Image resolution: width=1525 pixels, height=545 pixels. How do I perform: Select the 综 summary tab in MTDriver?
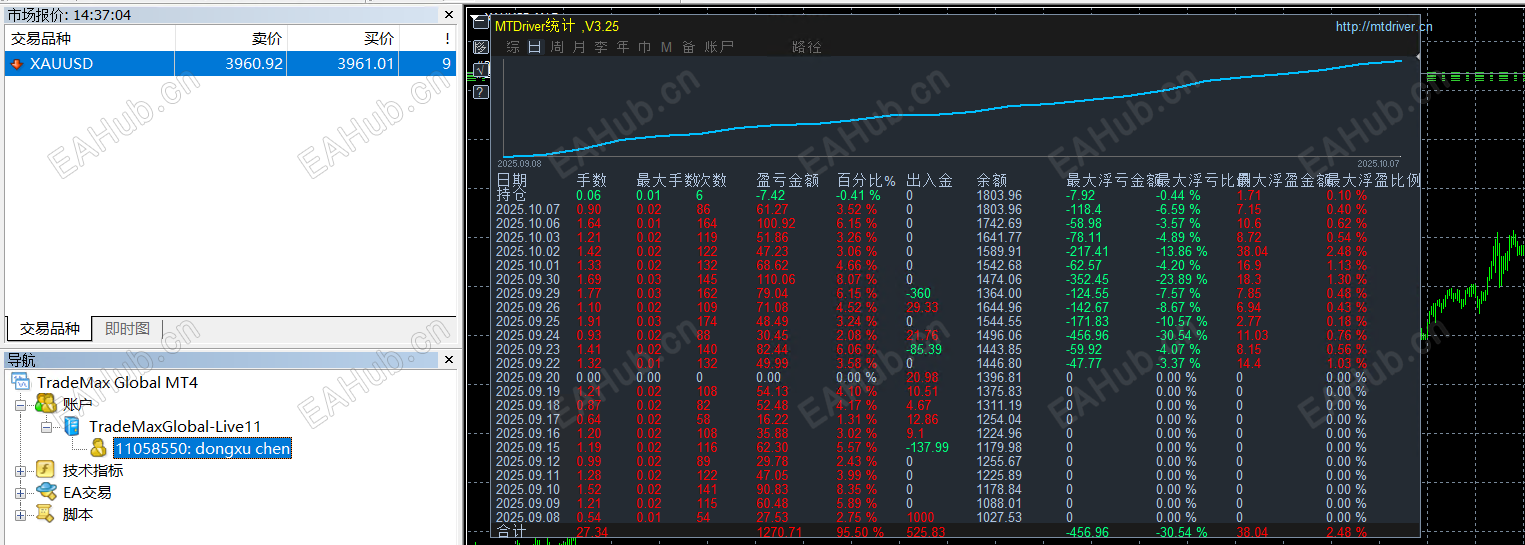click(513, 47)
